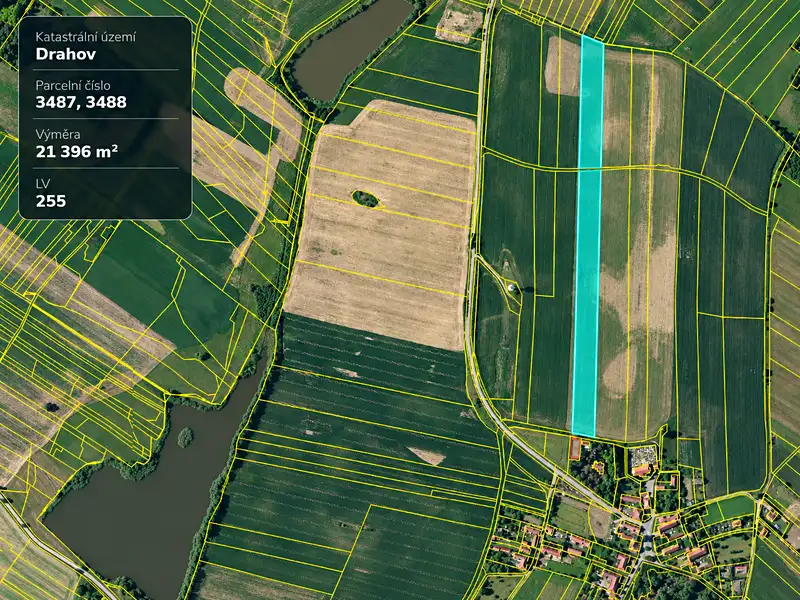800x600 pixels.
Task: Select the cyan highlighted parcel strip
Action: click(588, 236)
